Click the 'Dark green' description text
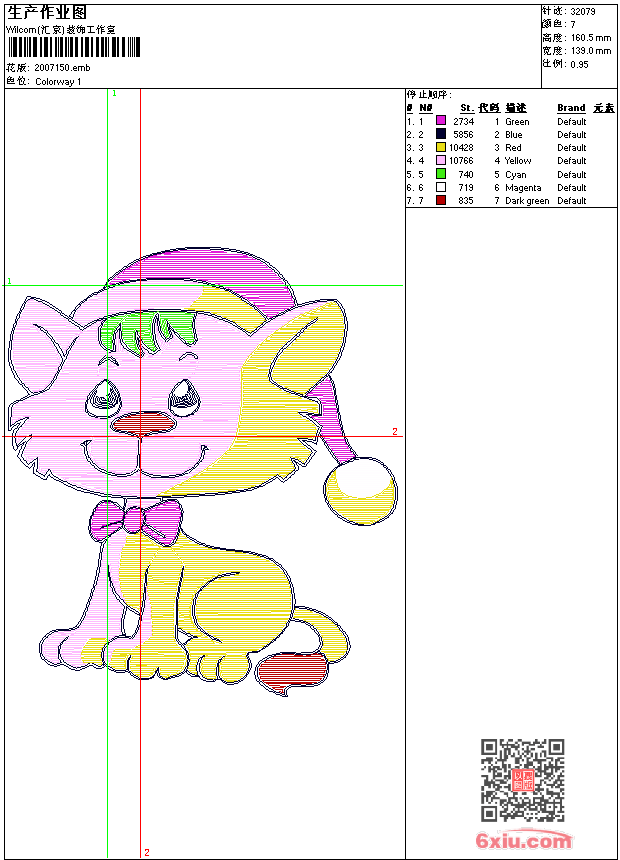 (527, 201)
